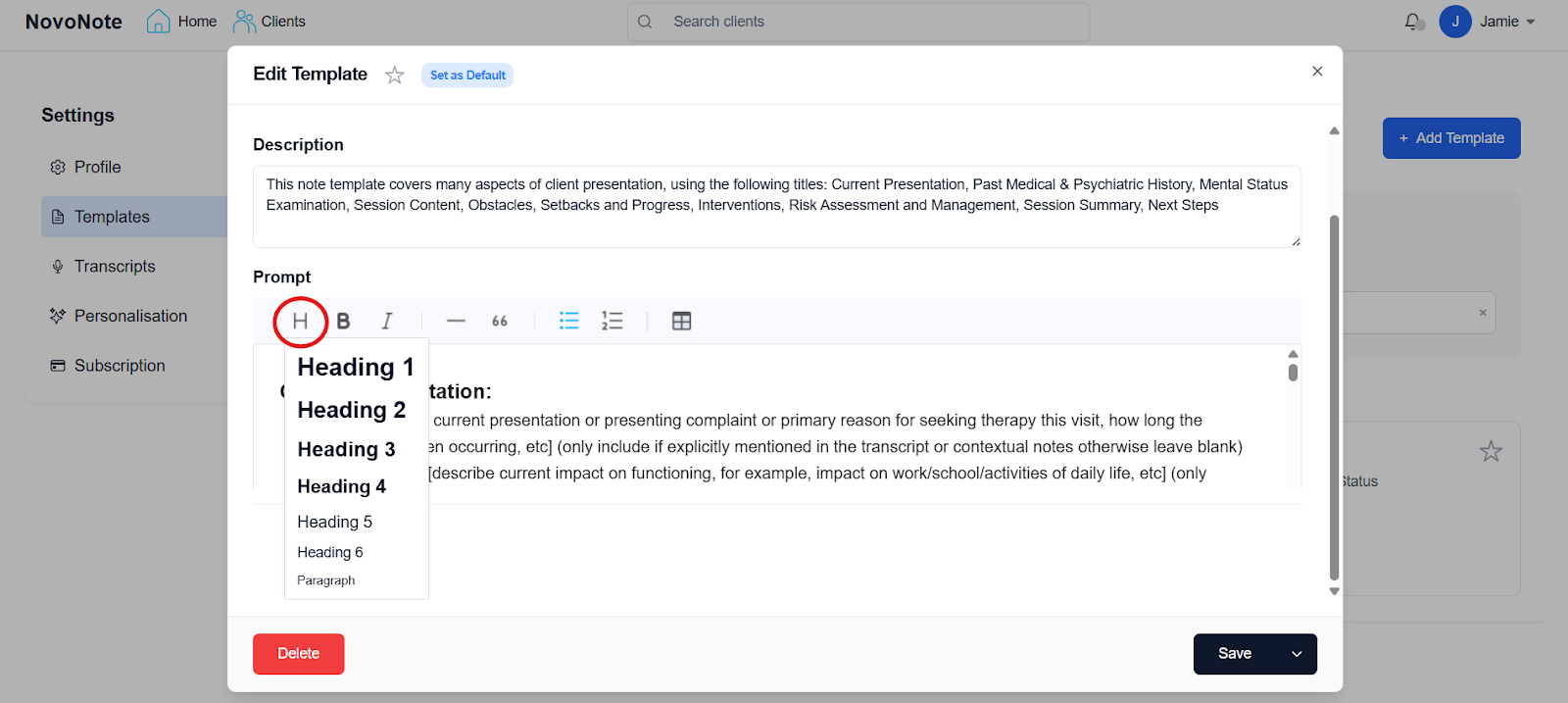Click the Set as Default button
Screen dimensions: 1568x703
467,75
